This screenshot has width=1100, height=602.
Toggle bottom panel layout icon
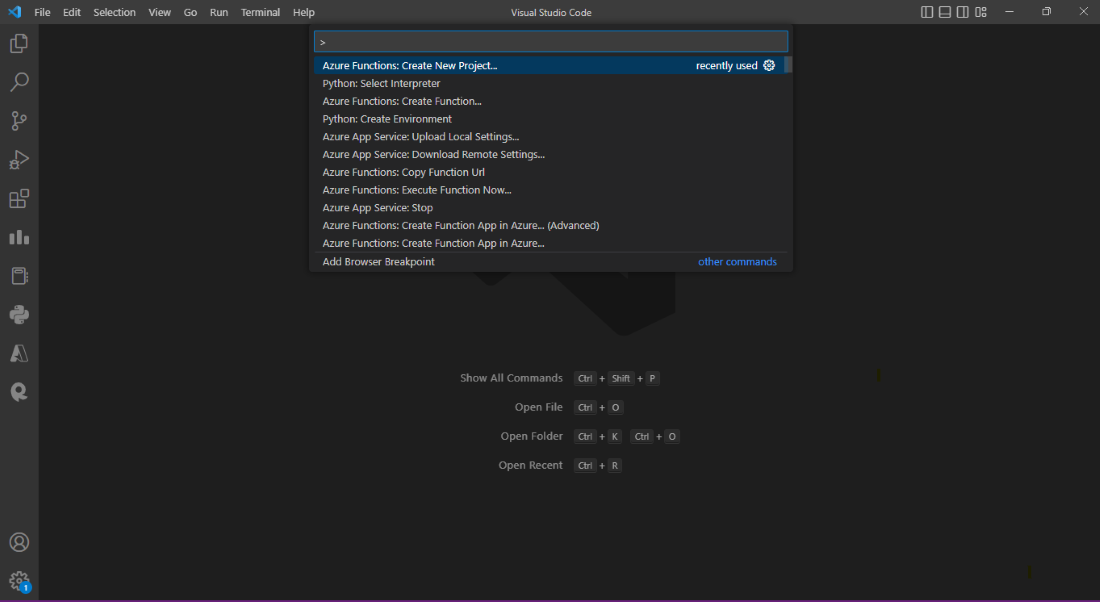click(945, 12)
